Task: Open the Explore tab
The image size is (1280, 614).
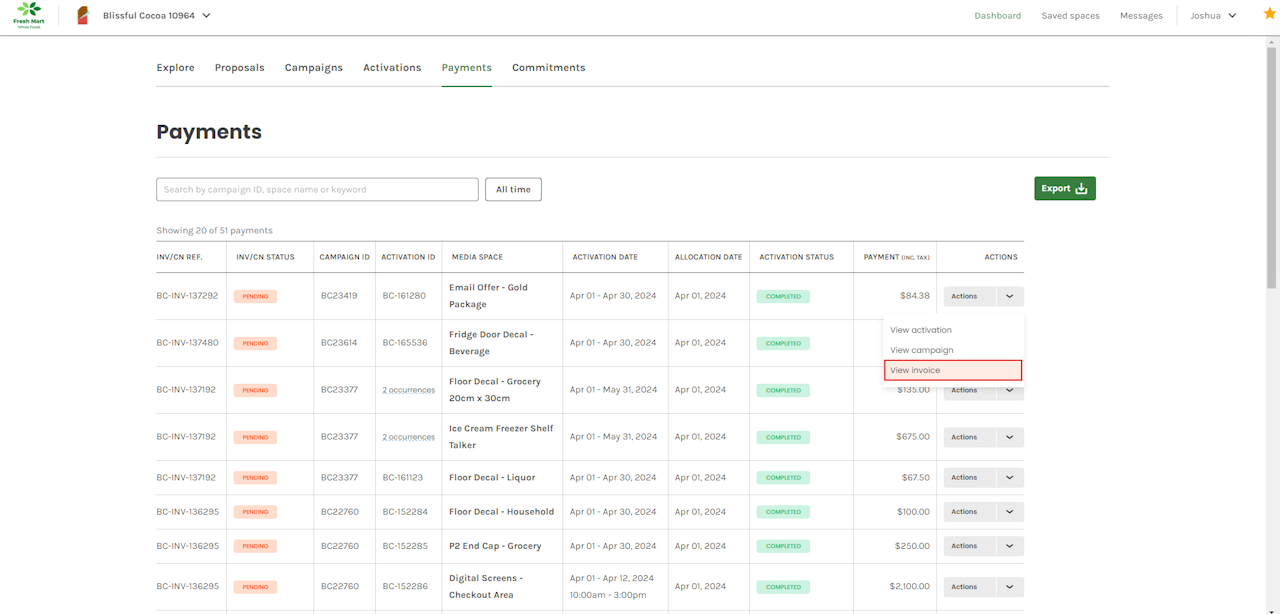Action: coord(175,68)
